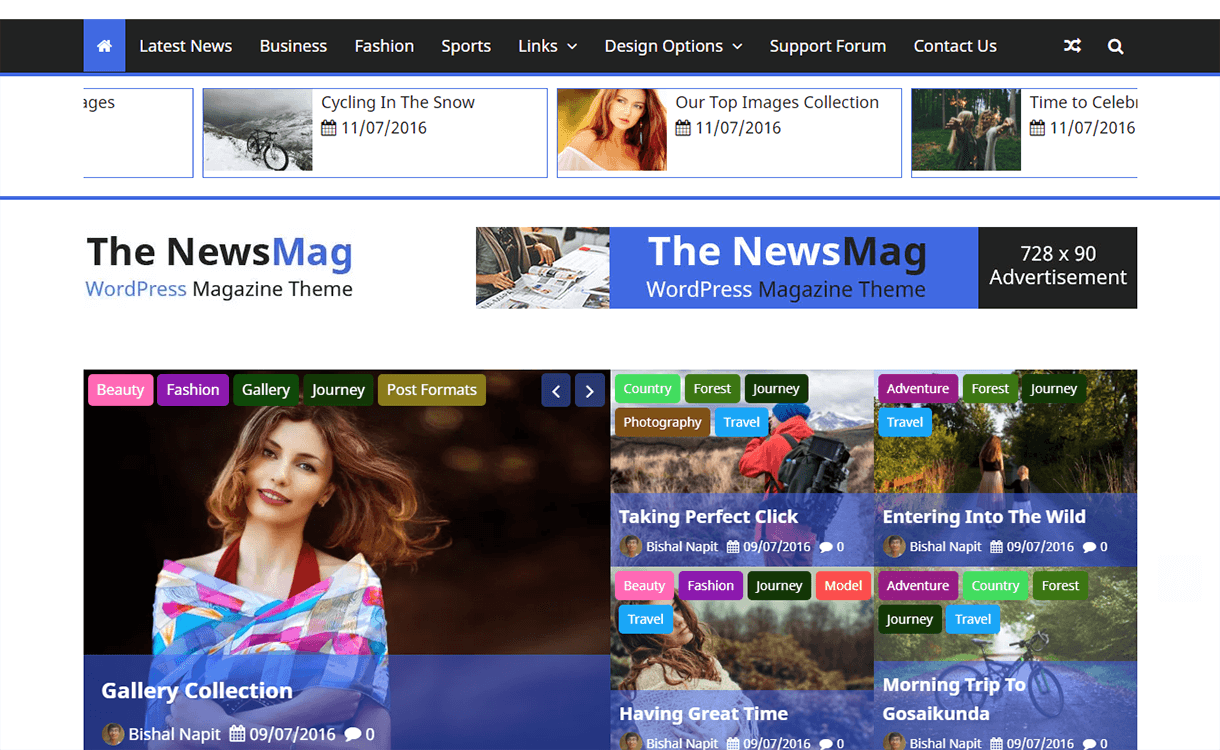Click Bishal Napit author name under Gallery Collection
This screenshot has width=1220, height=750.
(x=175, y=734)
